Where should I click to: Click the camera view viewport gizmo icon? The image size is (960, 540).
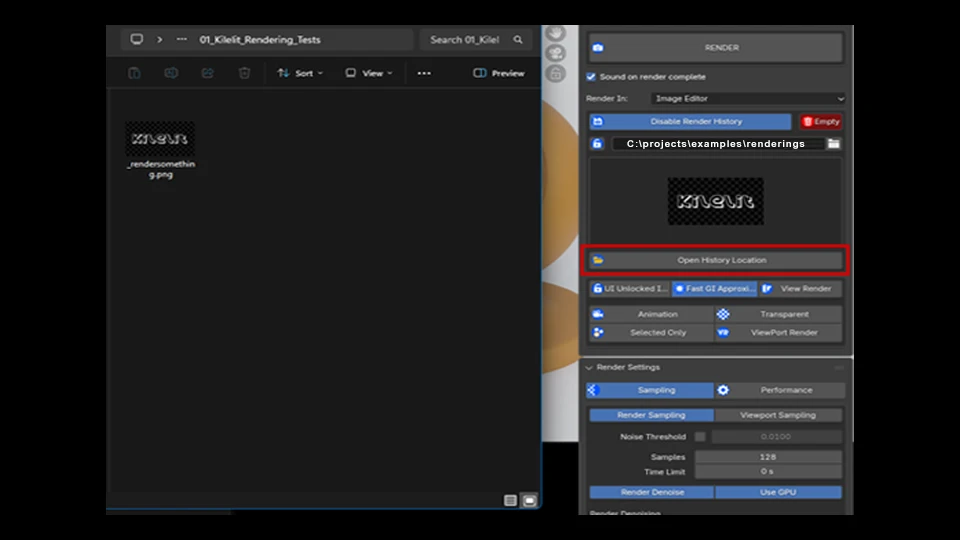[555, 53]
